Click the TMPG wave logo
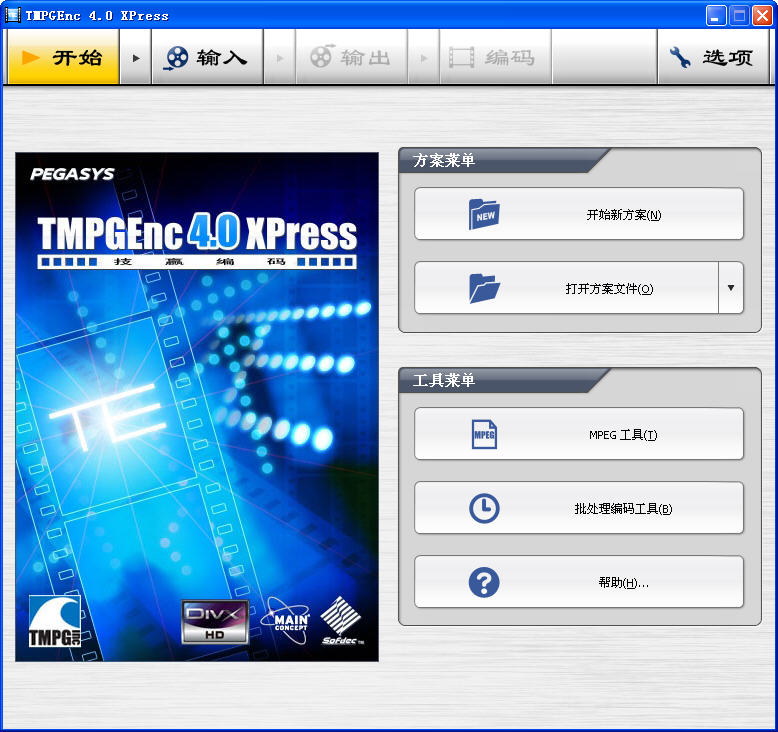The width and height of the screenshot is (778, 732). pyautogui.click(x=55, y=622)
